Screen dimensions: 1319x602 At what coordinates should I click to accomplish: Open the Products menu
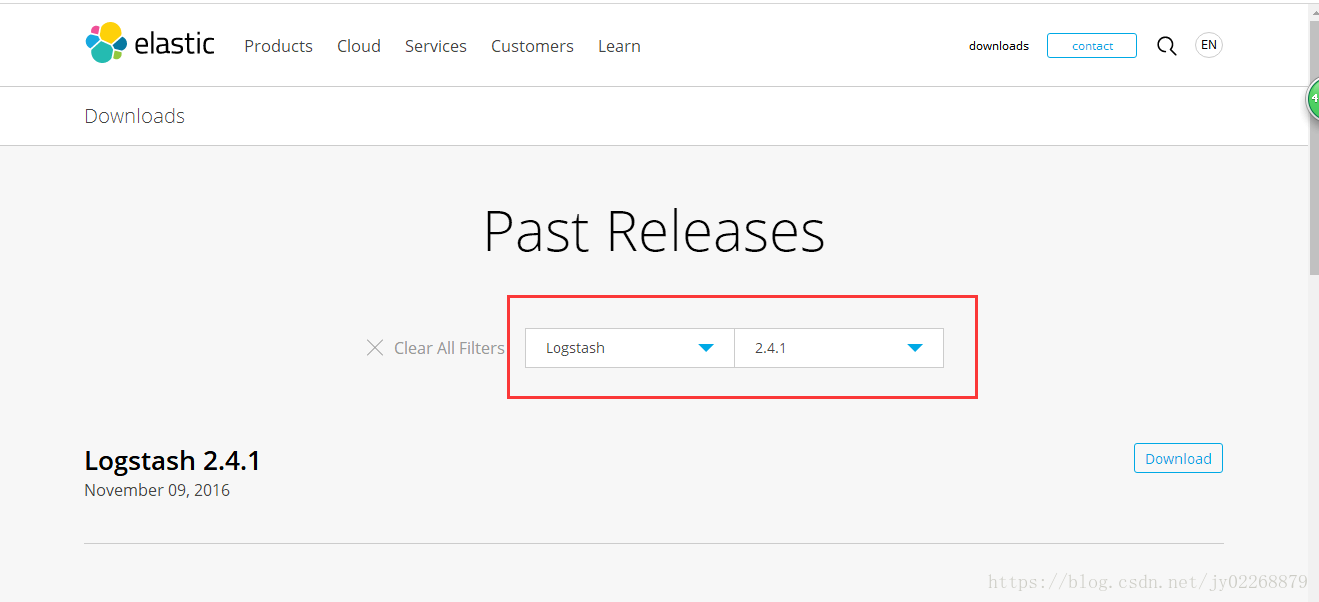tap(278, 46)
